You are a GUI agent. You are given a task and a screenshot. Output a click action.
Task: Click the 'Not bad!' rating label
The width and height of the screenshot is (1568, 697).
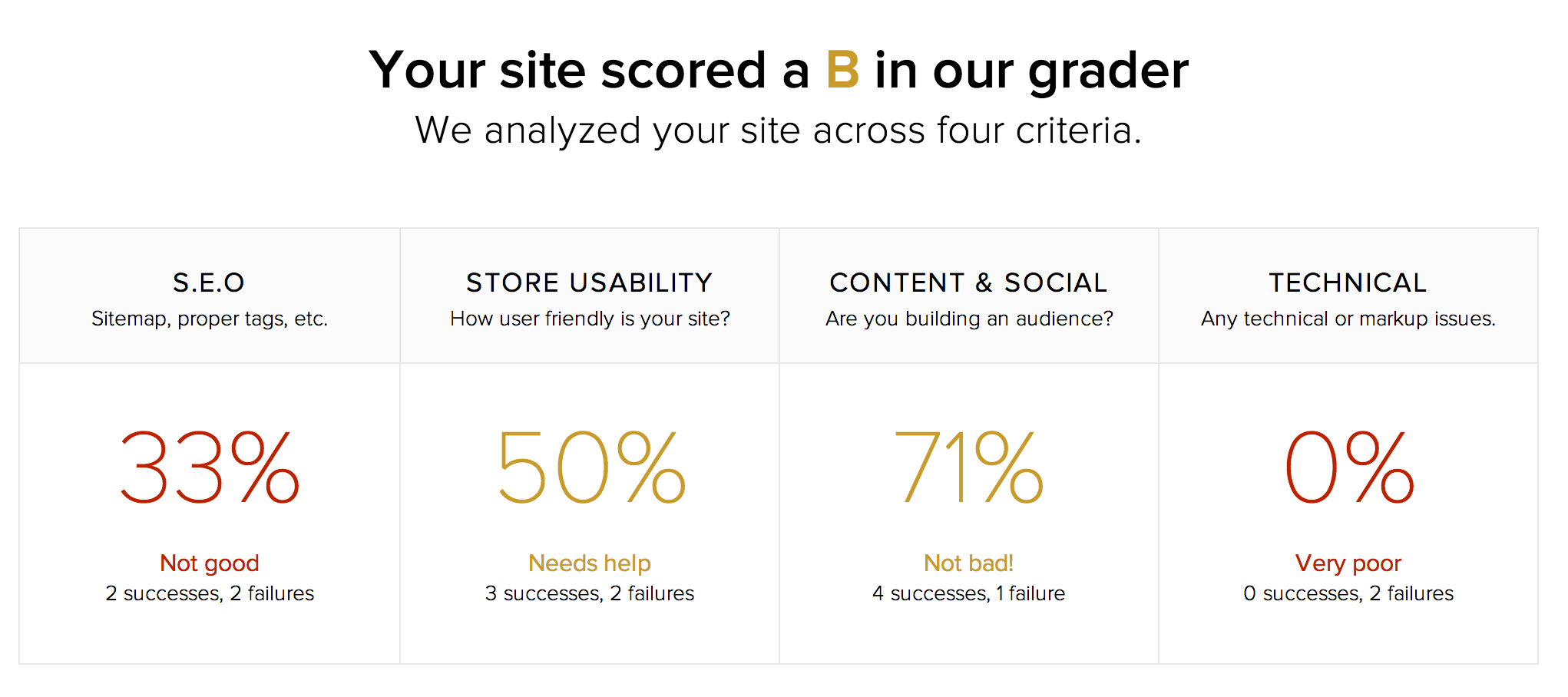pos(968,563)
